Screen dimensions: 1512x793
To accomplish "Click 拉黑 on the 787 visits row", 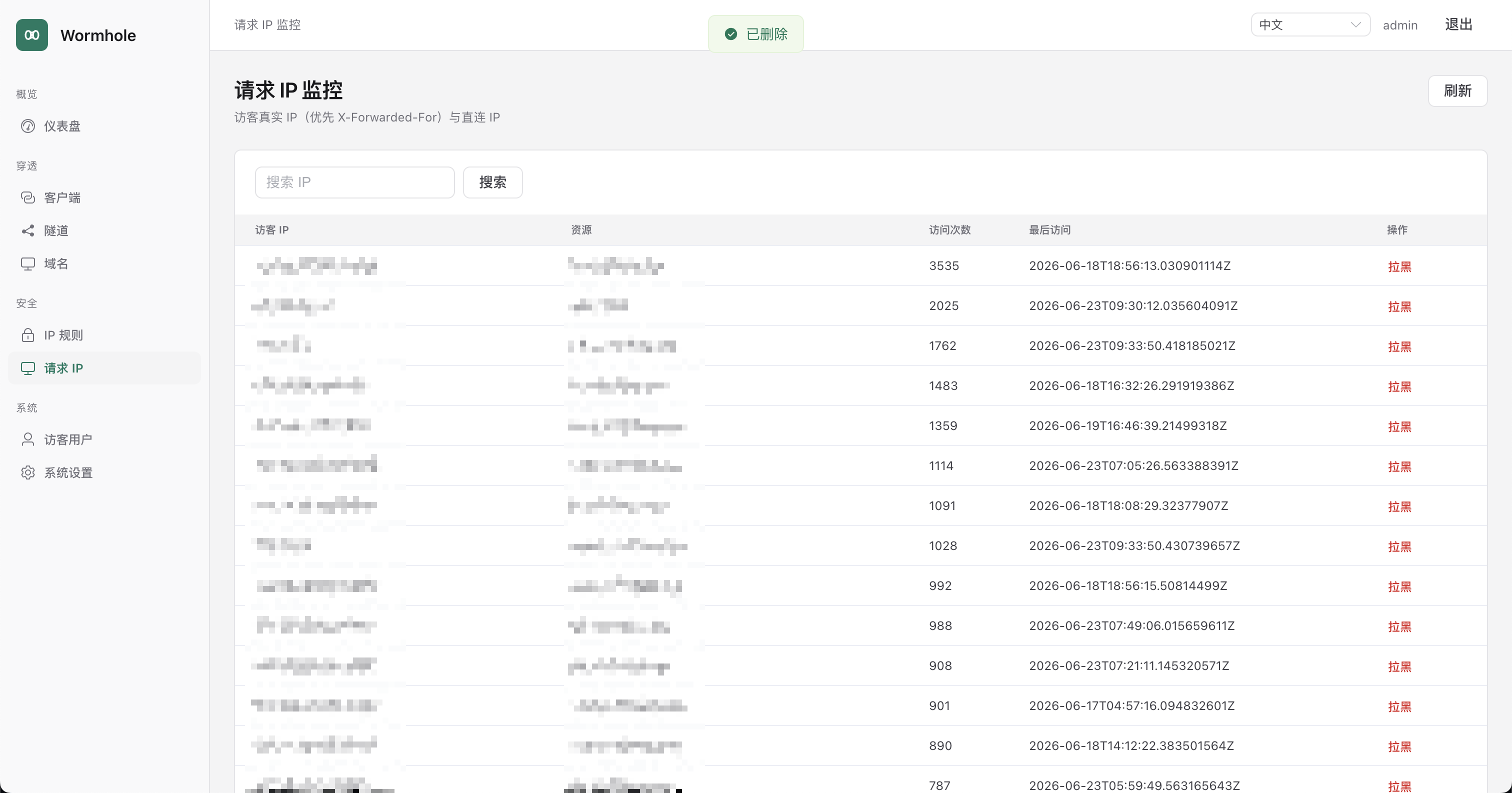I will (1399, 786).
